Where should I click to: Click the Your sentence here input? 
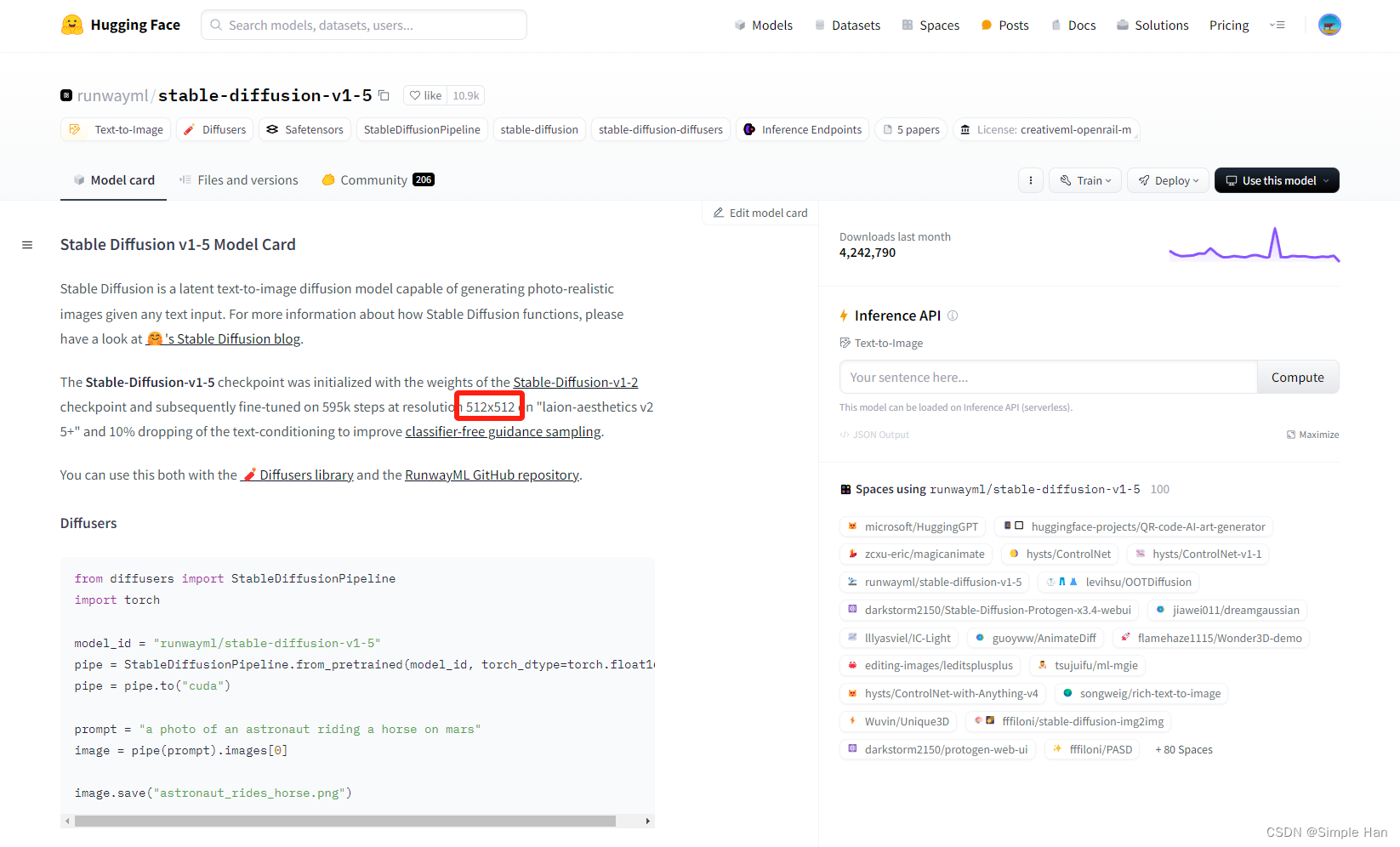click(1049, 378)
